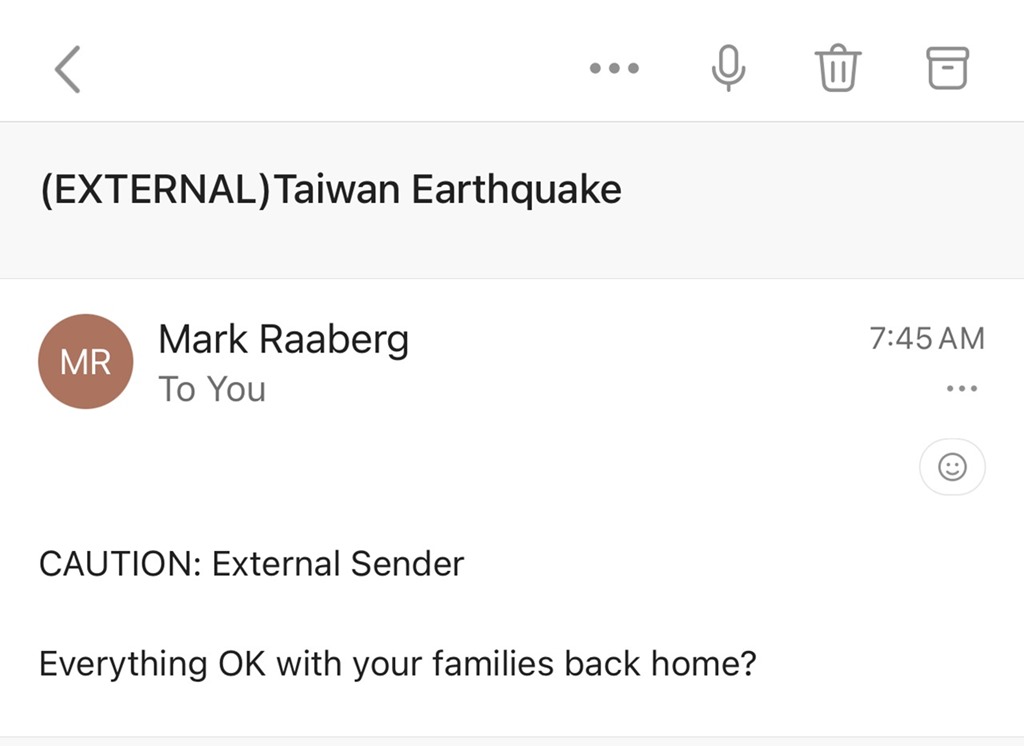Expand recipients by tapping To You
The width and height of the screenshot is (1024, 746).
click(212, 389)
